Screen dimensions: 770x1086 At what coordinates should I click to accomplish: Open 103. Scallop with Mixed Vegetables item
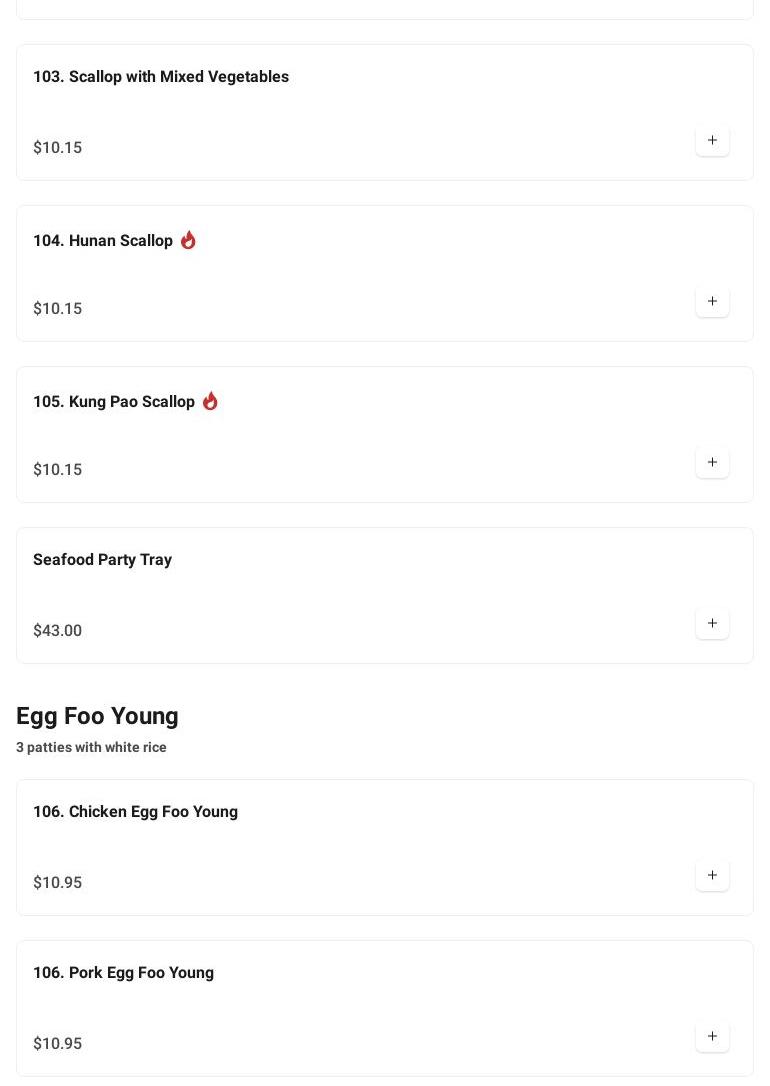pos(161,77)
